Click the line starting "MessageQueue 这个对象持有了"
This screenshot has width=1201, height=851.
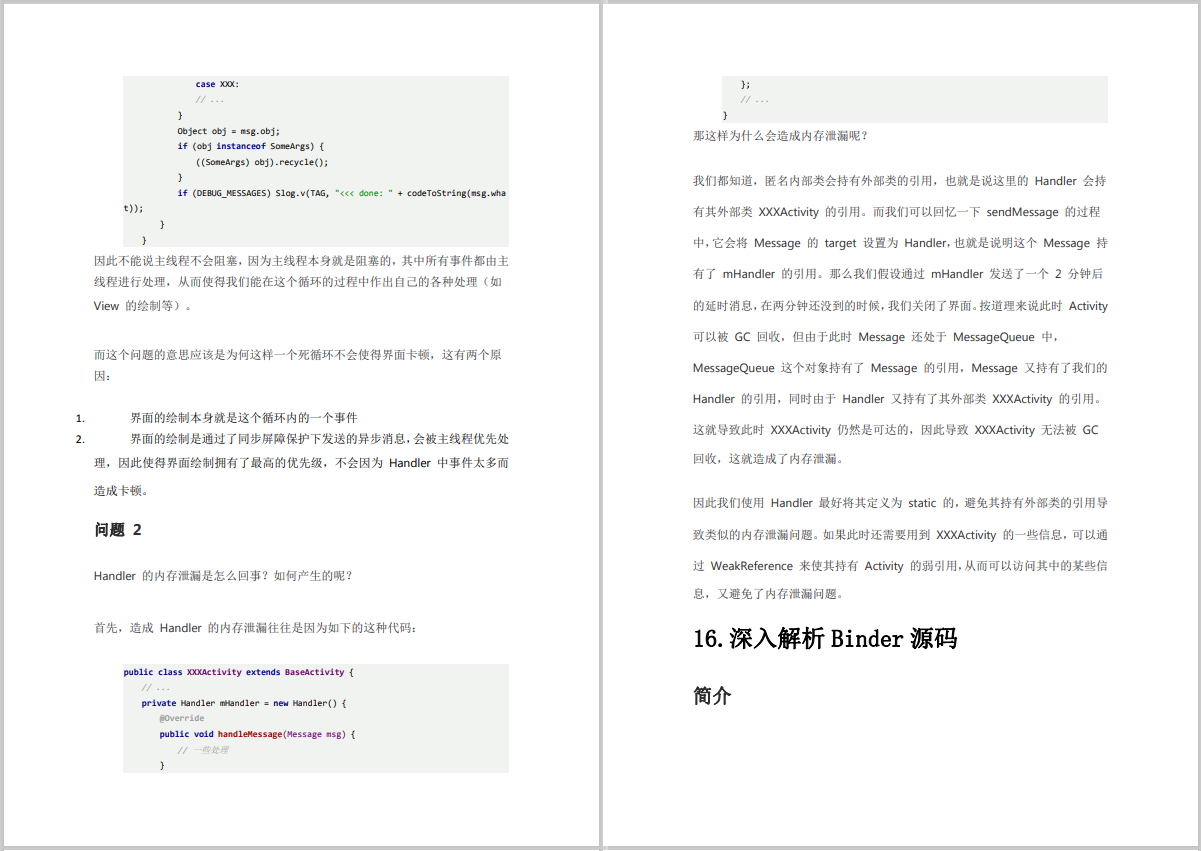coord(900,368)
